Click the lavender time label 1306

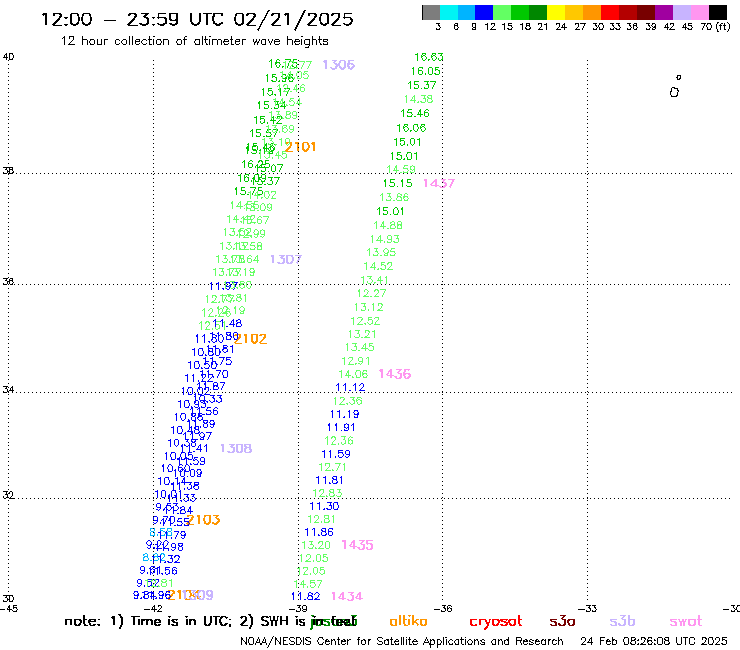(338, 65)
